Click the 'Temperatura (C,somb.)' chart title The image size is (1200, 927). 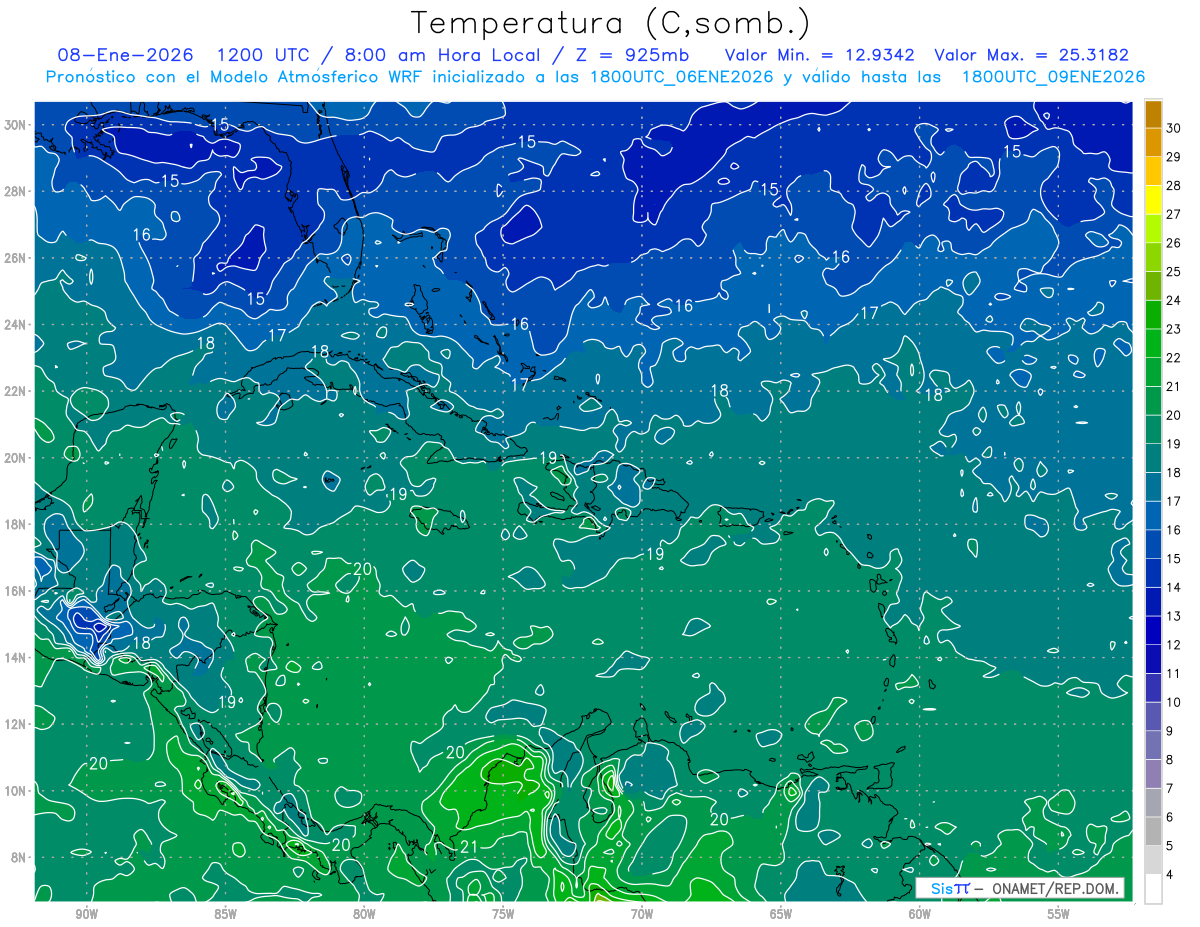point(610,23)
